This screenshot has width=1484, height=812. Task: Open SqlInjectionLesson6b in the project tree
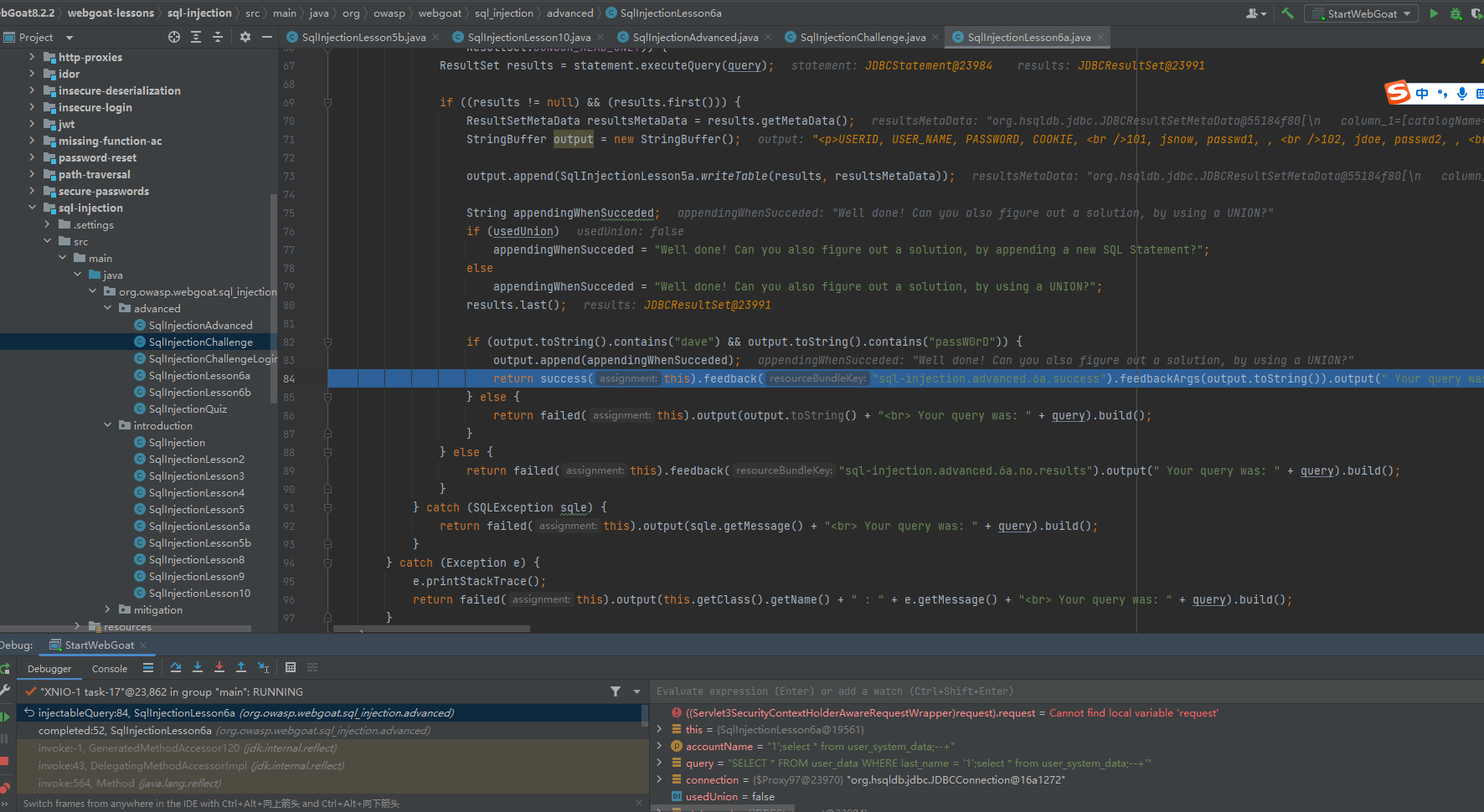tap(199, 392)
